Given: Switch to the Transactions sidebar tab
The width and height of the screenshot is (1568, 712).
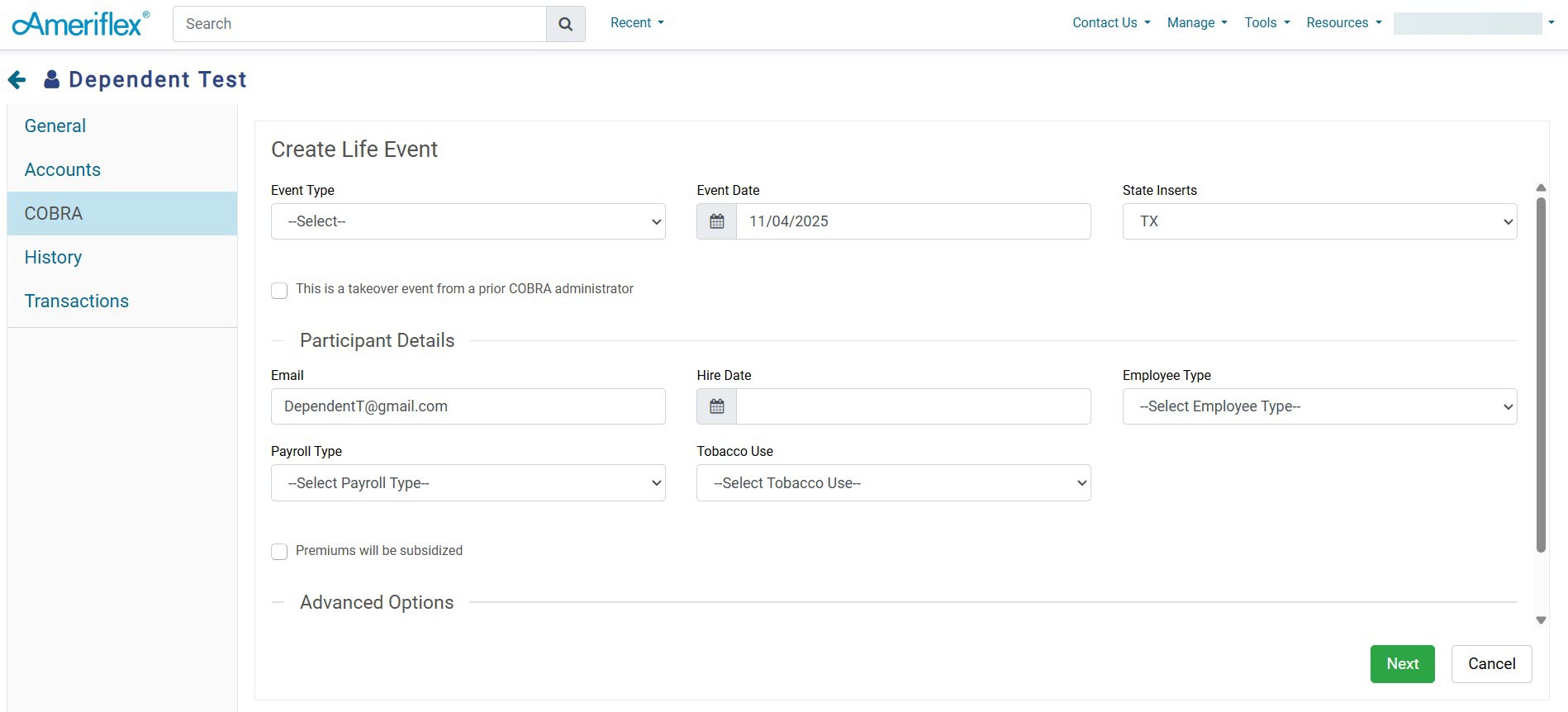Looking at the screenshot, I should tap(77, 301).
